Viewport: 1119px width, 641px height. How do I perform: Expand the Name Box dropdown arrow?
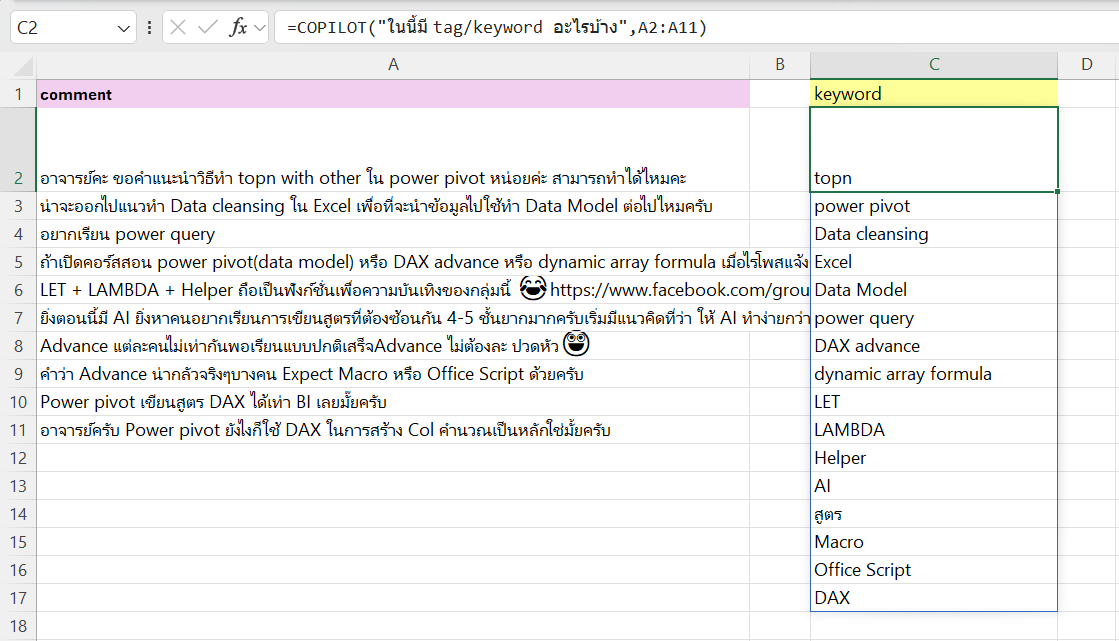[124, 28]
